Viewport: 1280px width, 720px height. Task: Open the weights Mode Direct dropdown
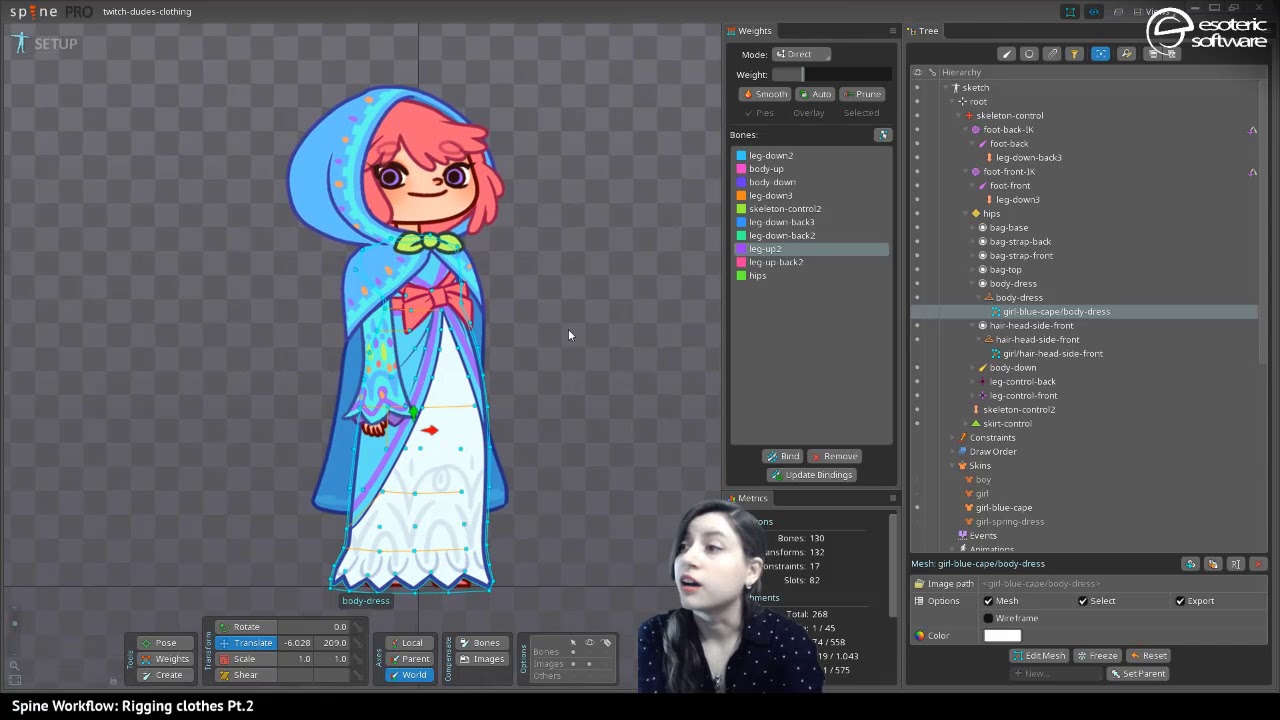[x=802, y=54]
